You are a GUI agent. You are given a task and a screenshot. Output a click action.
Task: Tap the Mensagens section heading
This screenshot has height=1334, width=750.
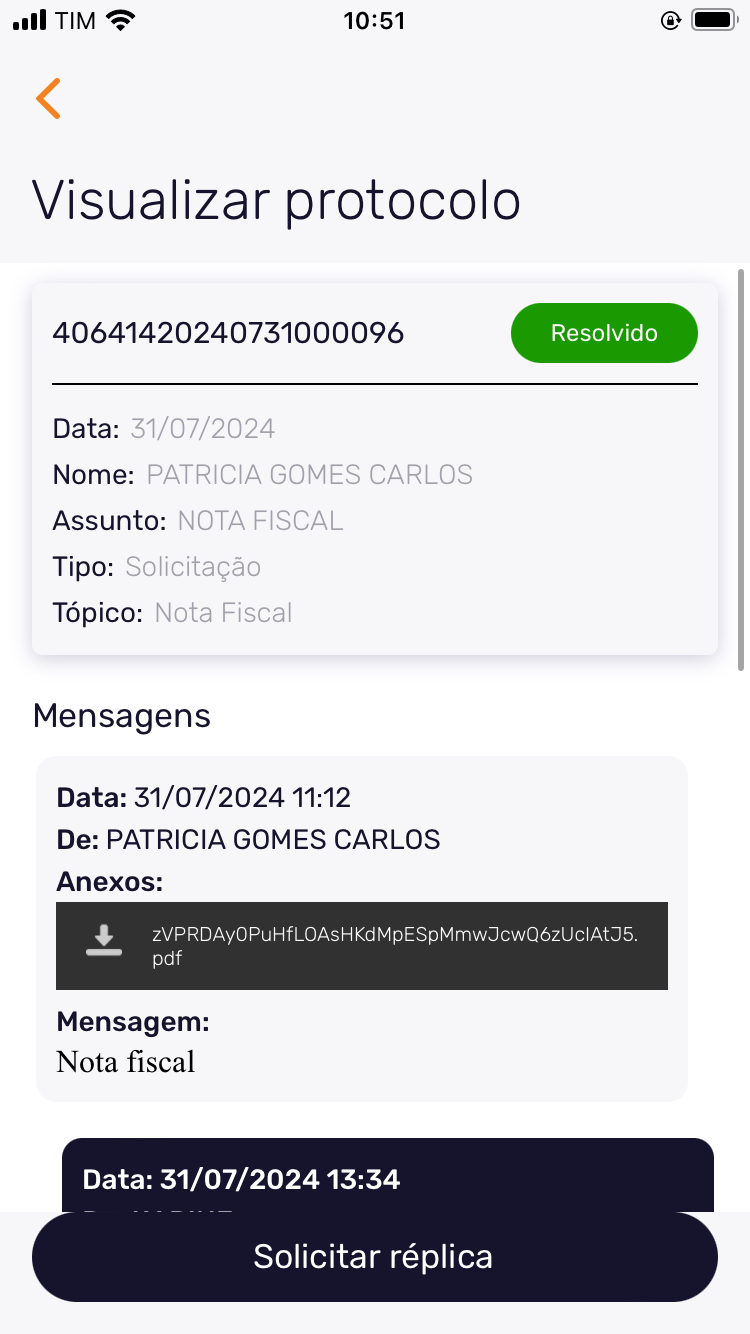122,716
